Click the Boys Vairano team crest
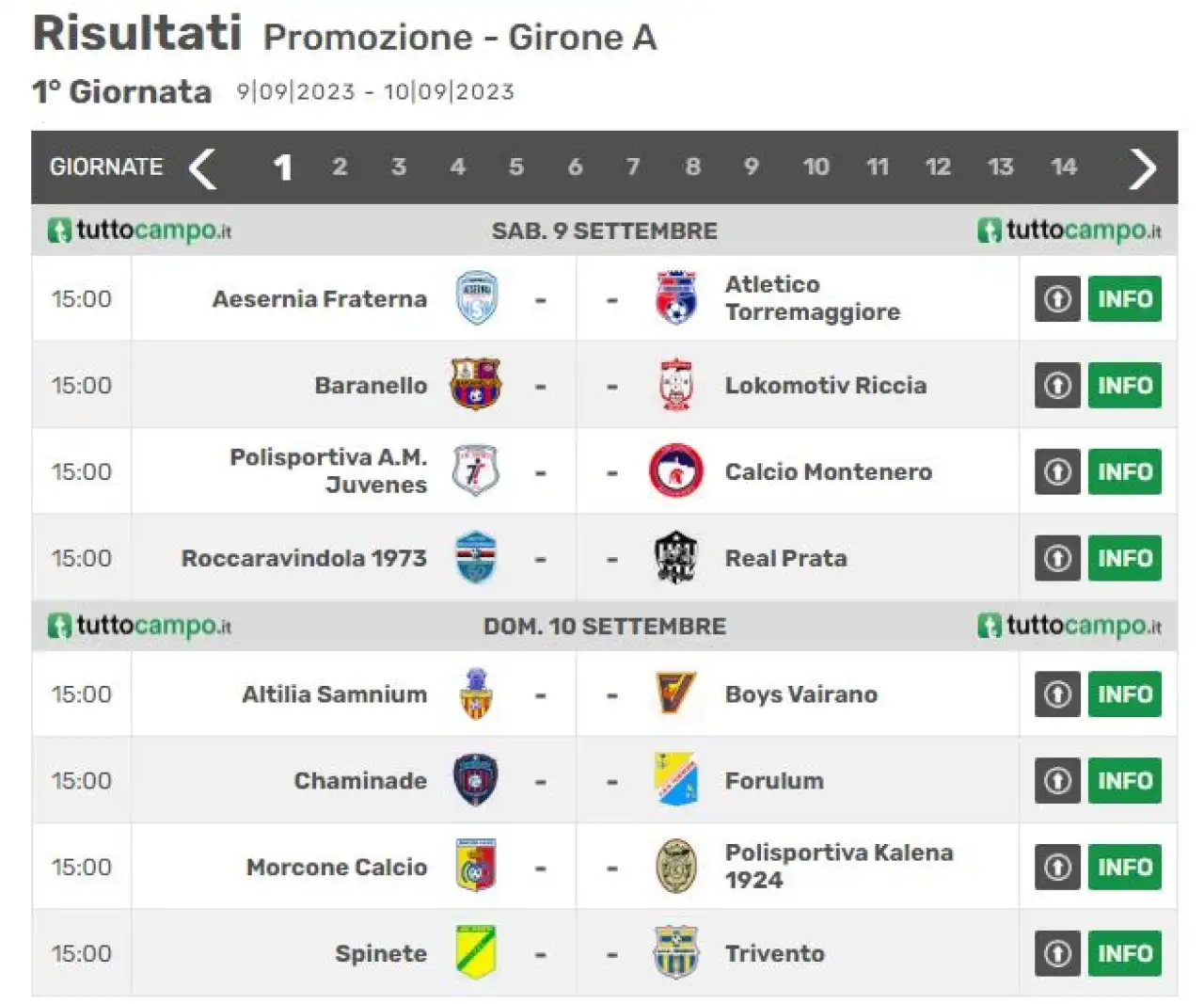This screenshot has width=1204, height=1004. [x=675, y=693]
